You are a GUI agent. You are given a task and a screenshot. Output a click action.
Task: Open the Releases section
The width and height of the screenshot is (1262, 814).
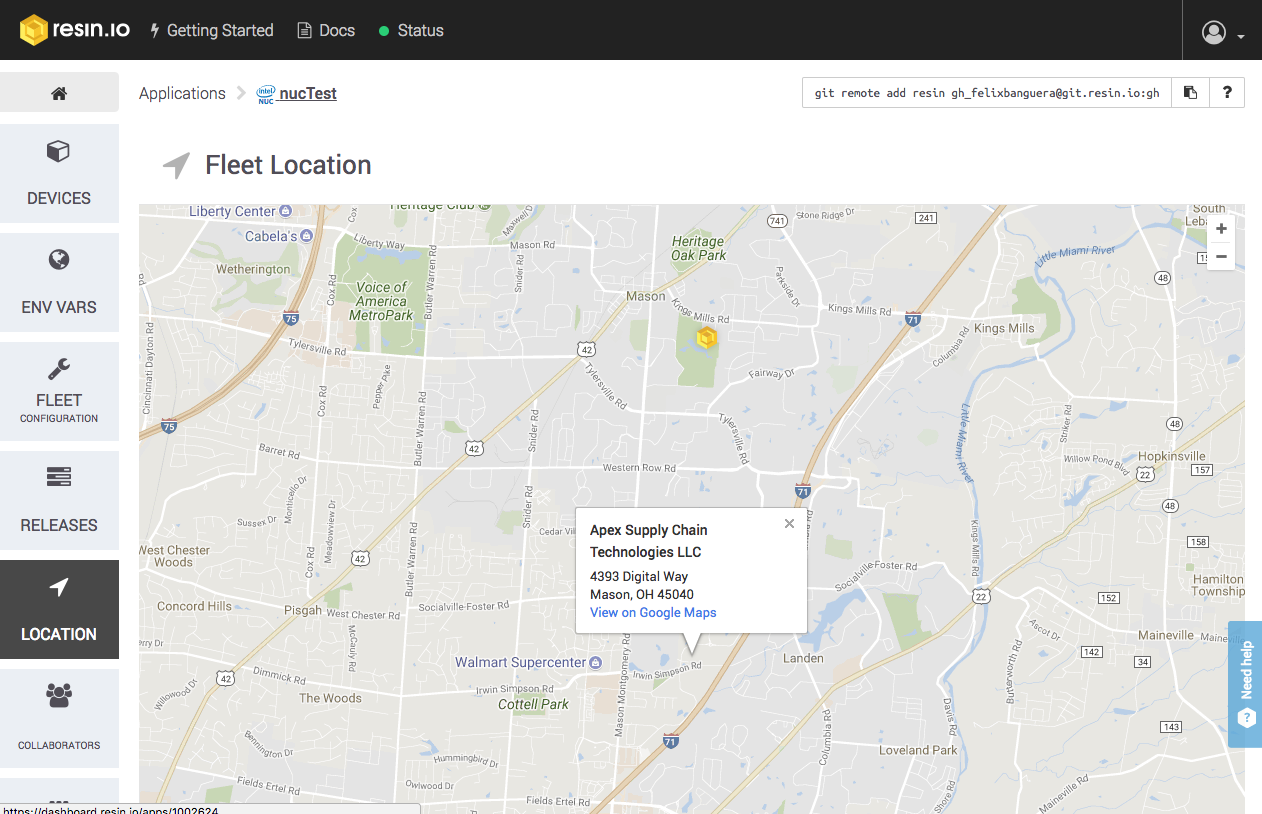[x=59, y=500]
